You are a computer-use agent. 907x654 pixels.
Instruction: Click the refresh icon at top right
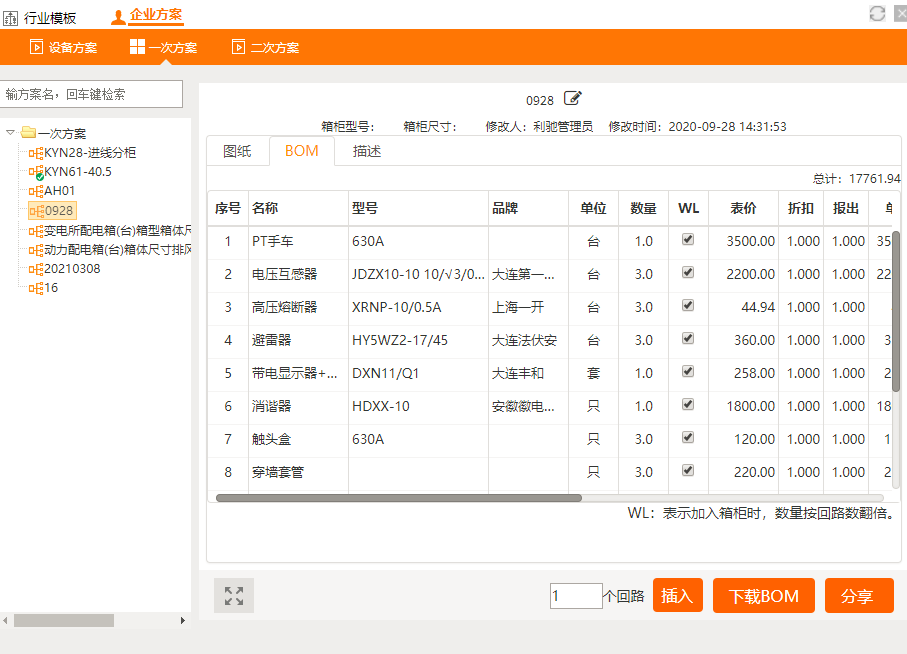pyautogui.click(x=877, y=13)
